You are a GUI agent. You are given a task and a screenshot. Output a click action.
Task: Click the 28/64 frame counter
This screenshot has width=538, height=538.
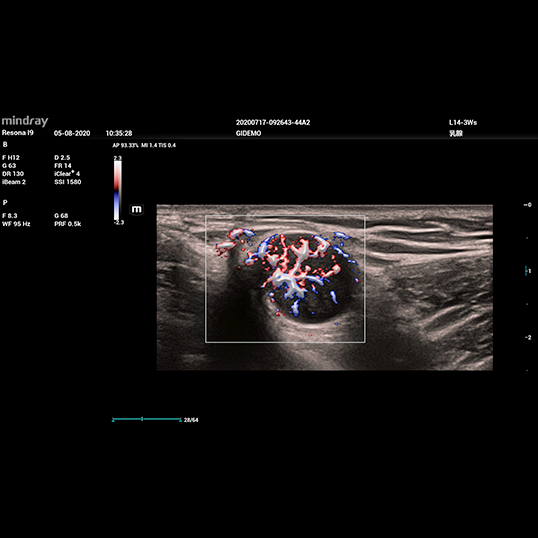(191, 420)
